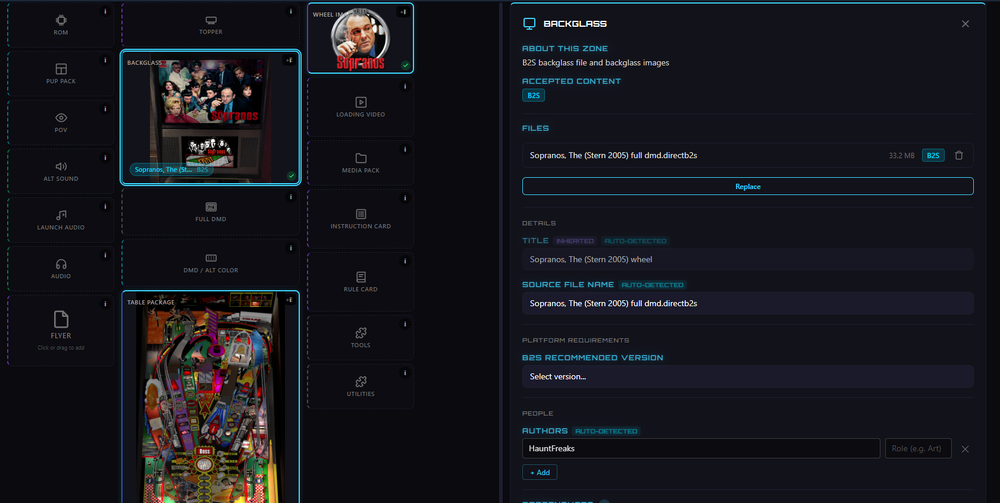Image resolution: width=1000 pixels, height=503 pixels.
Task: Click the Flyer document icon
Action: pyautogui.click(x=61, y=319)
